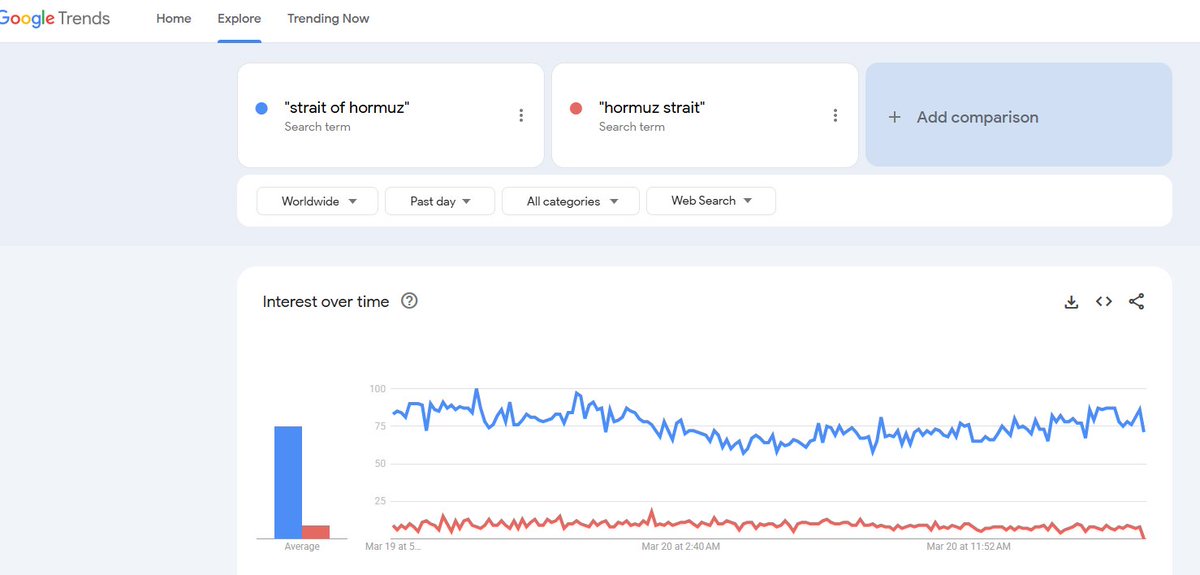Viewport: 1200px width, 575px height.
Task: Open help for Interest over time
Action: [408, 301]
